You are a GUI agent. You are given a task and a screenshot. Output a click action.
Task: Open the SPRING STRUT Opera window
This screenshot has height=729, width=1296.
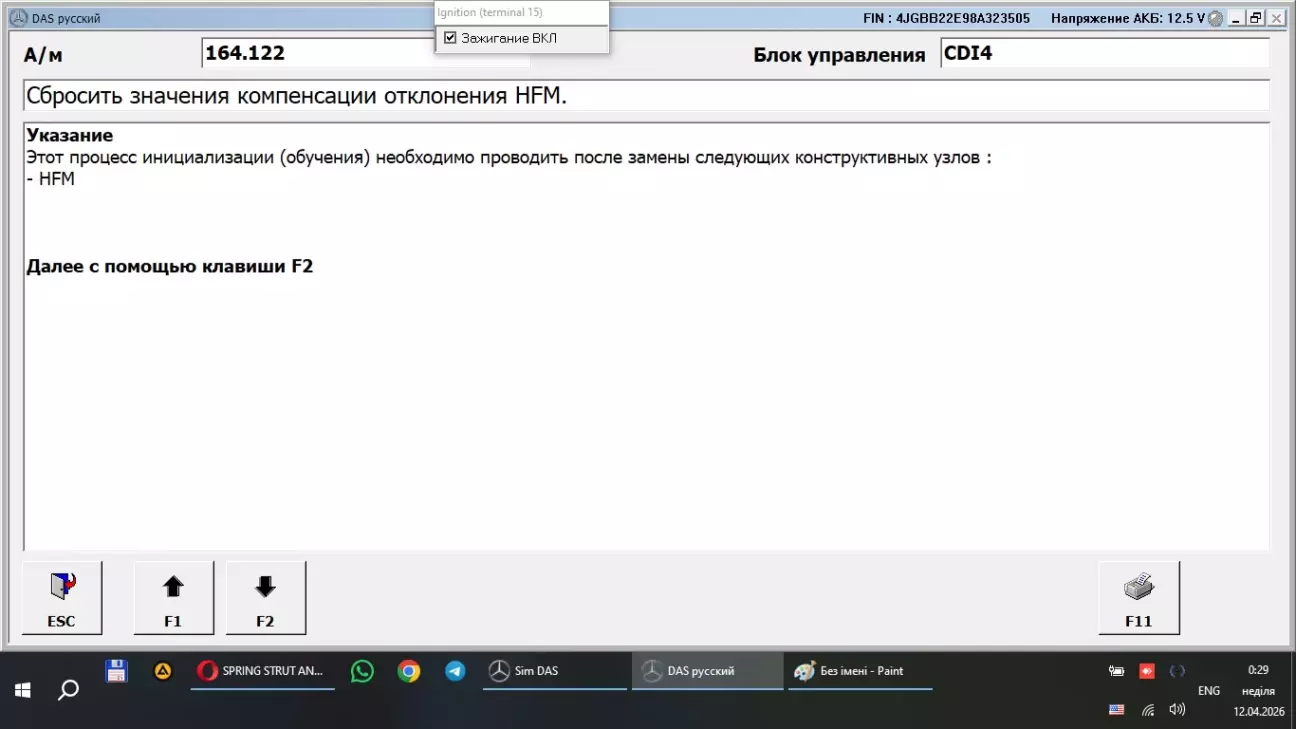click(x=262, y=671)
